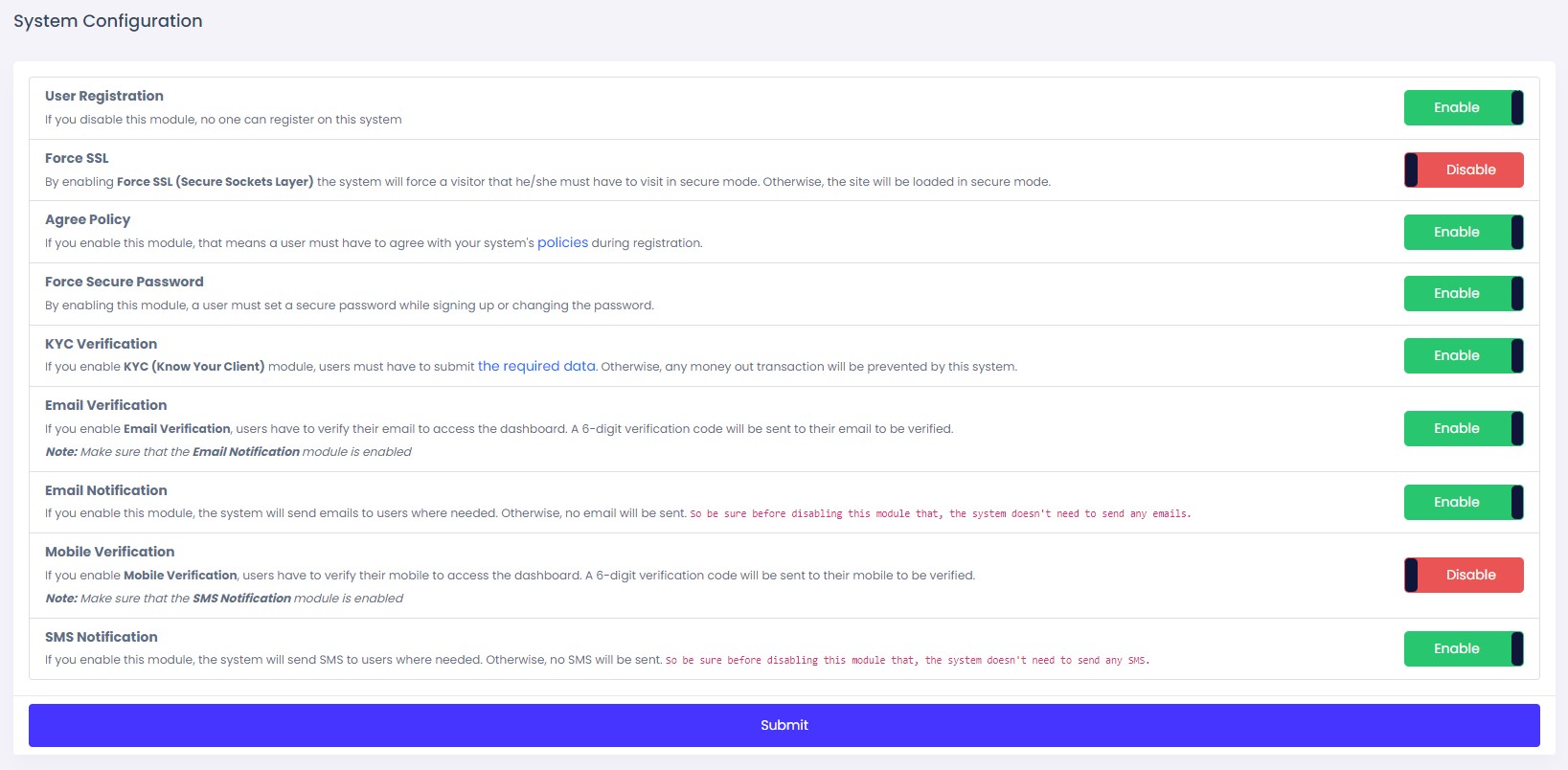1568x770 pixels.
Task: Toggle Force Secure Password setting
Action: click(1463, 294)
